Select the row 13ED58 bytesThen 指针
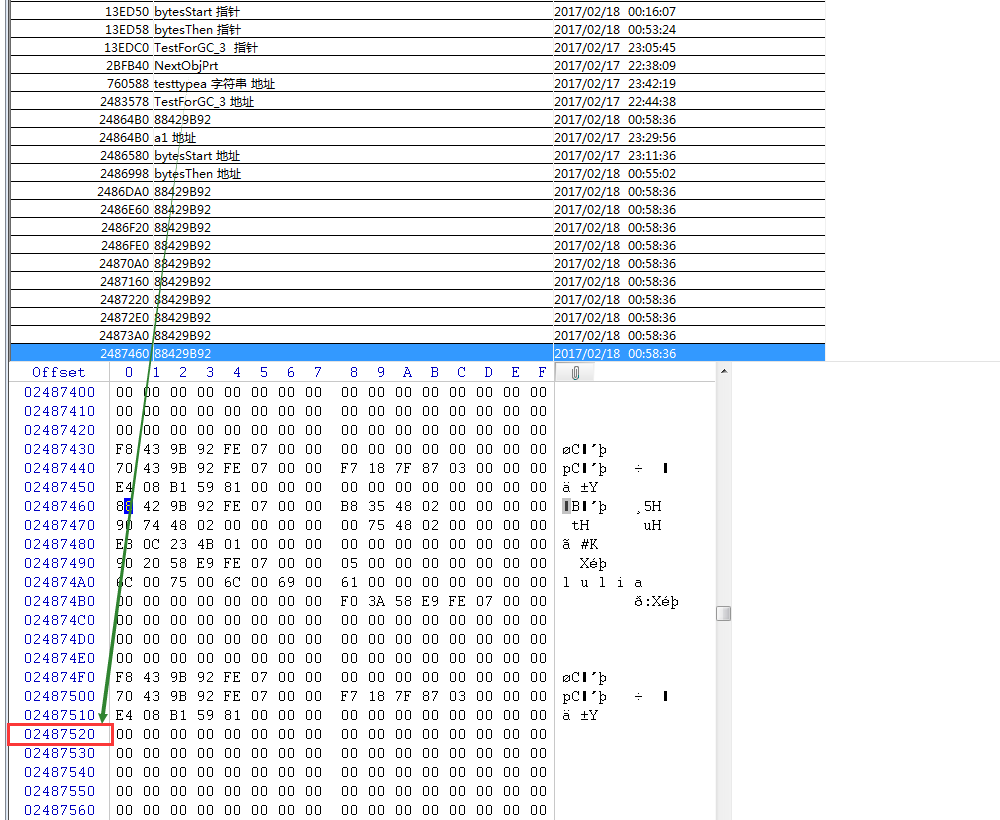 pyautogui.click(x=418, y=29)
